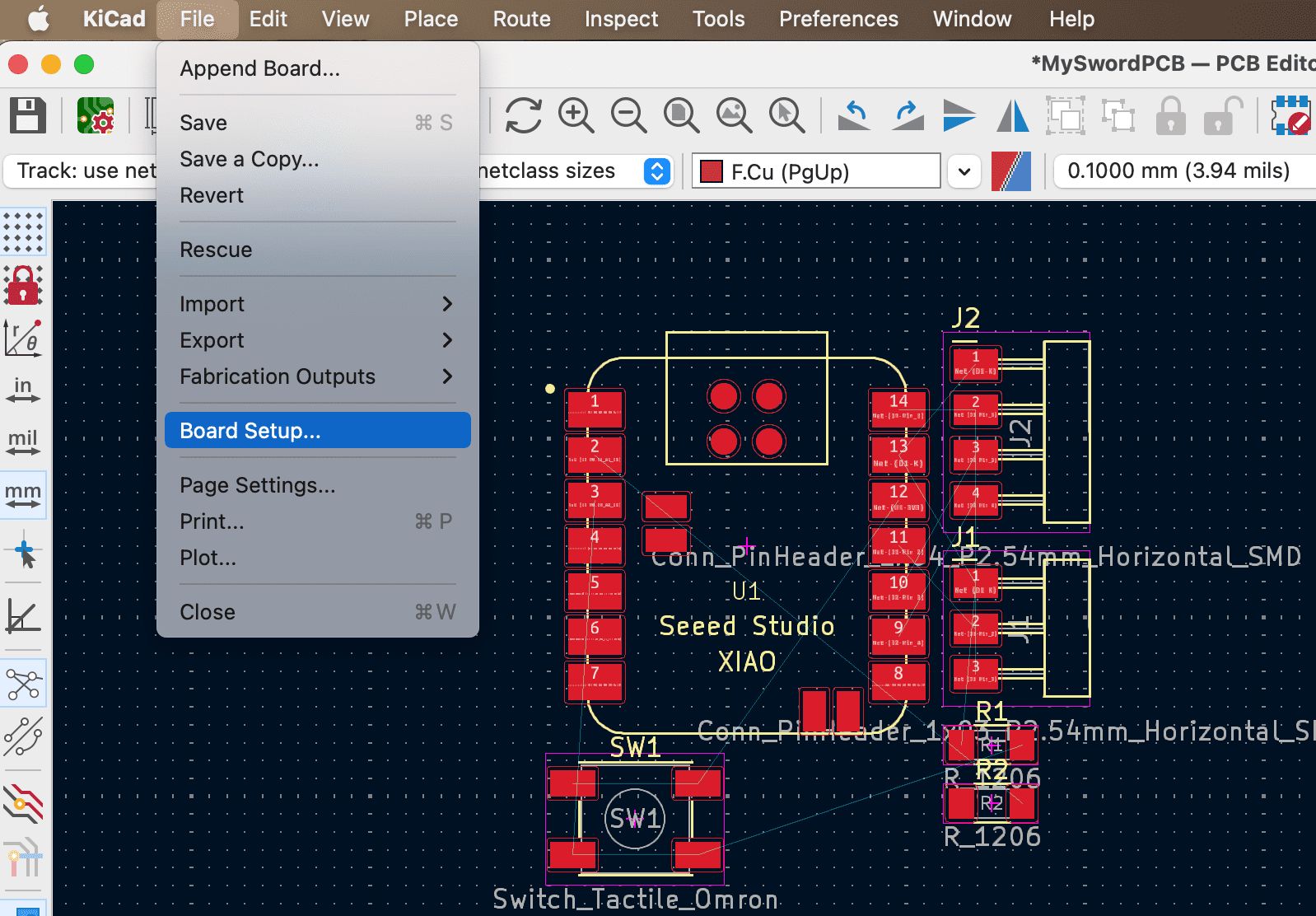The image size is (1316, 916).
Task: Choose Revert in the File menu
Action: [318, 195]
